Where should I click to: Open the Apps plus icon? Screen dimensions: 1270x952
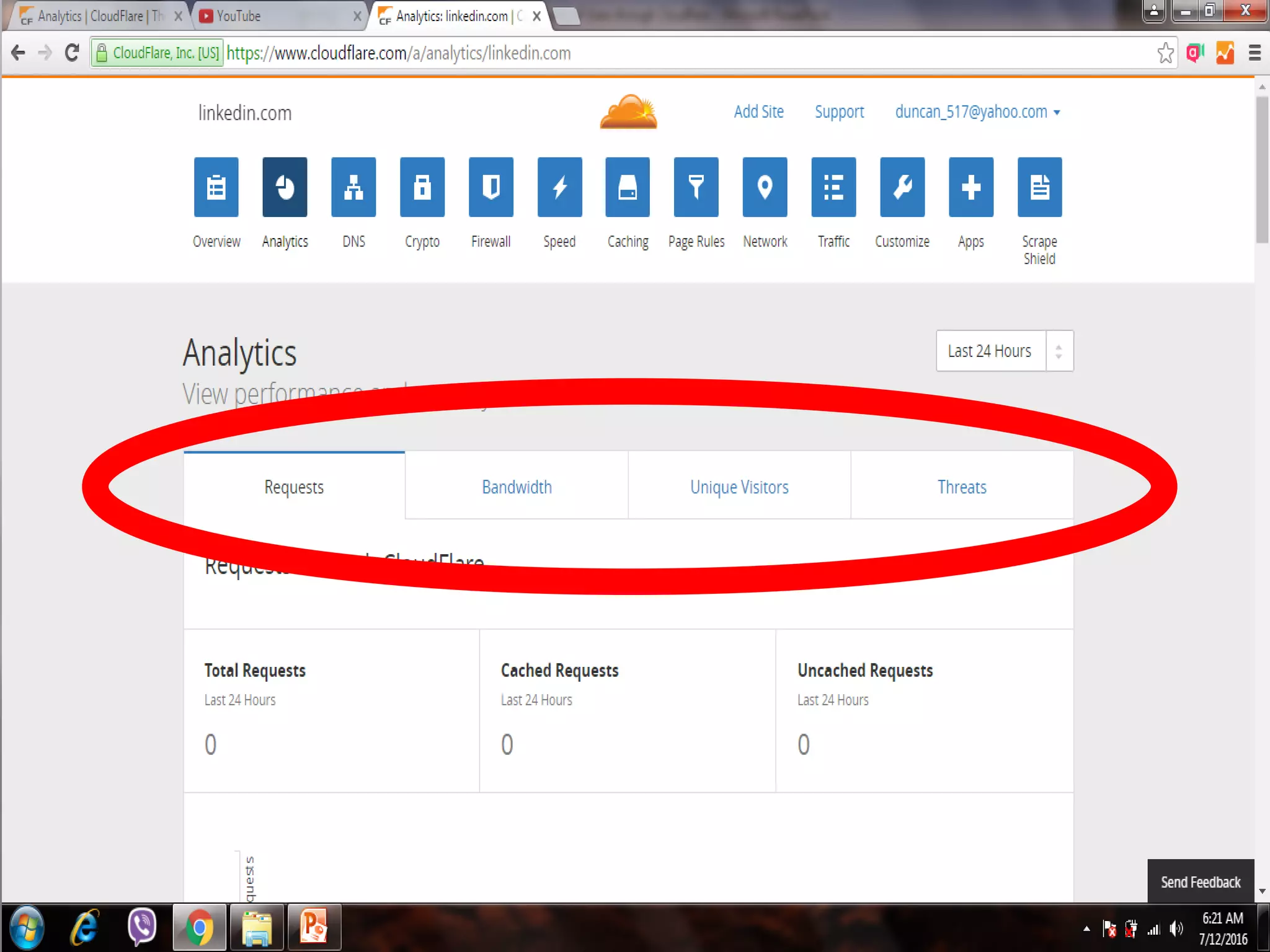pos(970,187)
